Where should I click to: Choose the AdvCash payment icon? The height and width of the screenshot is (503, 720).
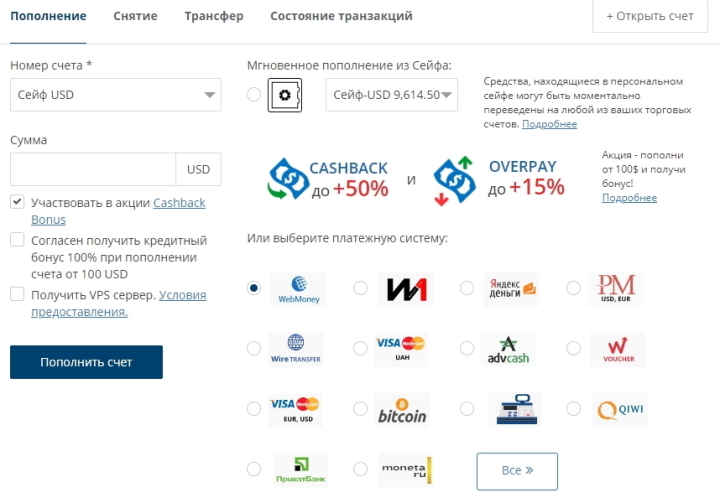click(x=510, y=349)
